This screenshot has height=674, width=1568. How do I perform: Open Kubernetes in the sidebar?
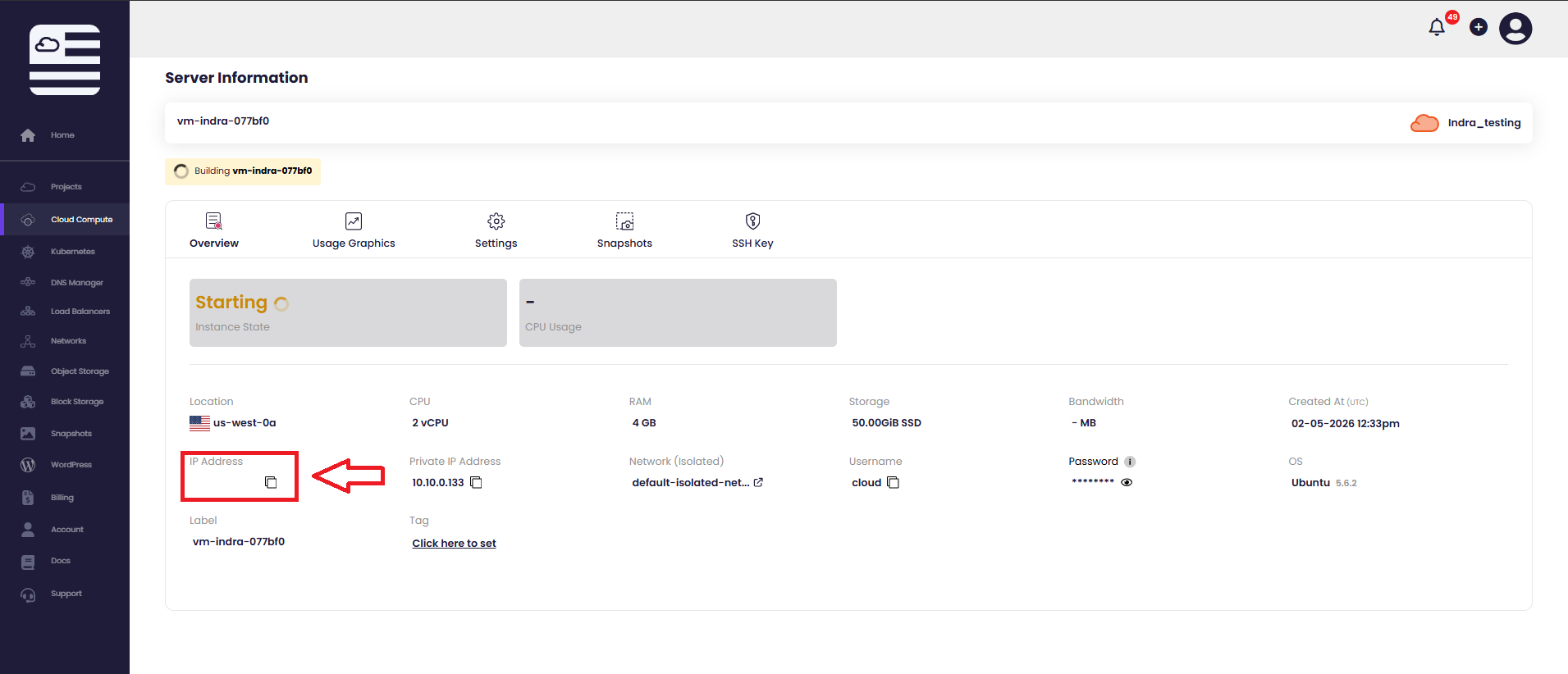click(x=72, y=252)
